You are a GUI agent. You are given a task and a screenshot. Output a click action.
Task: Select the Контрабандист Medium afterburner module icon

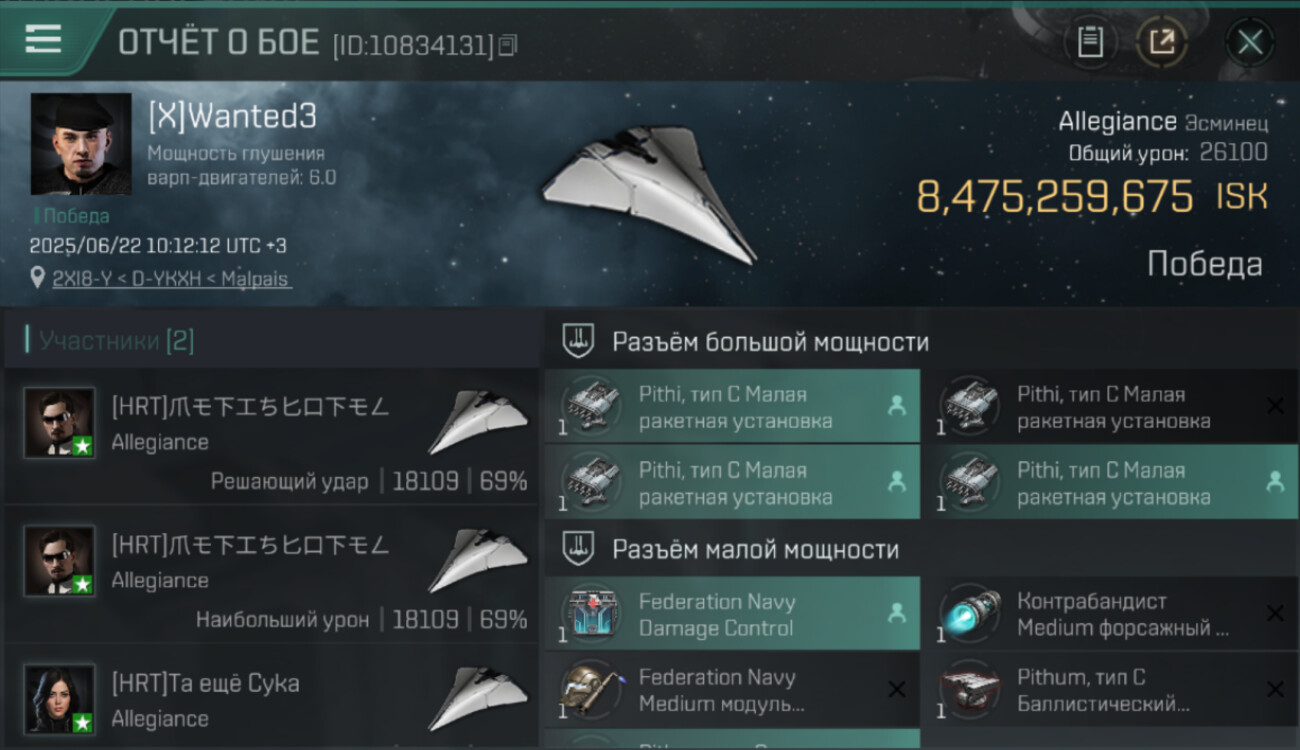971,613
